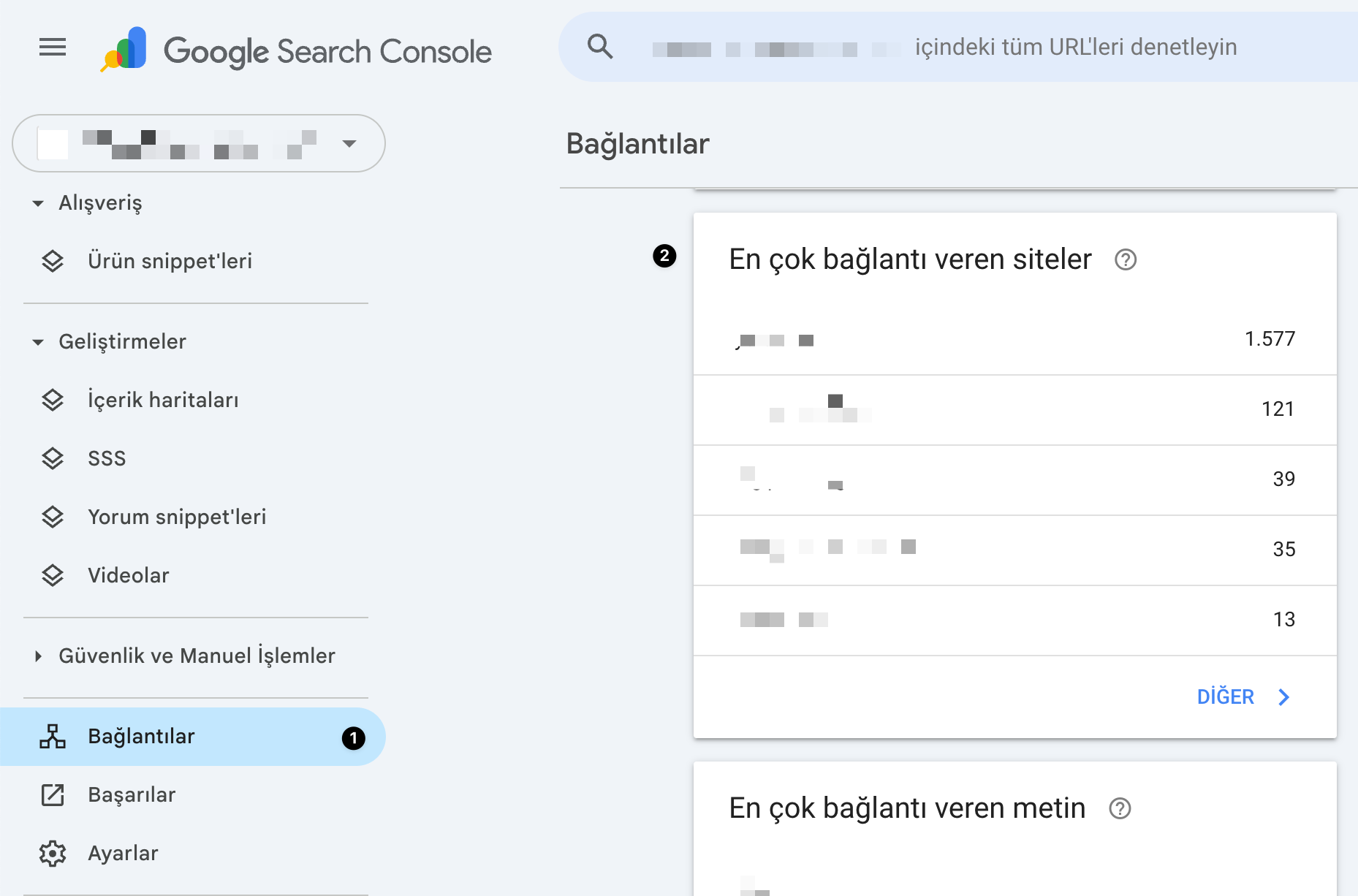1358x896 pixels.
Task: Open the help tooltip for linking sites
Action: pyautogui.click(x=1125, y=259)
